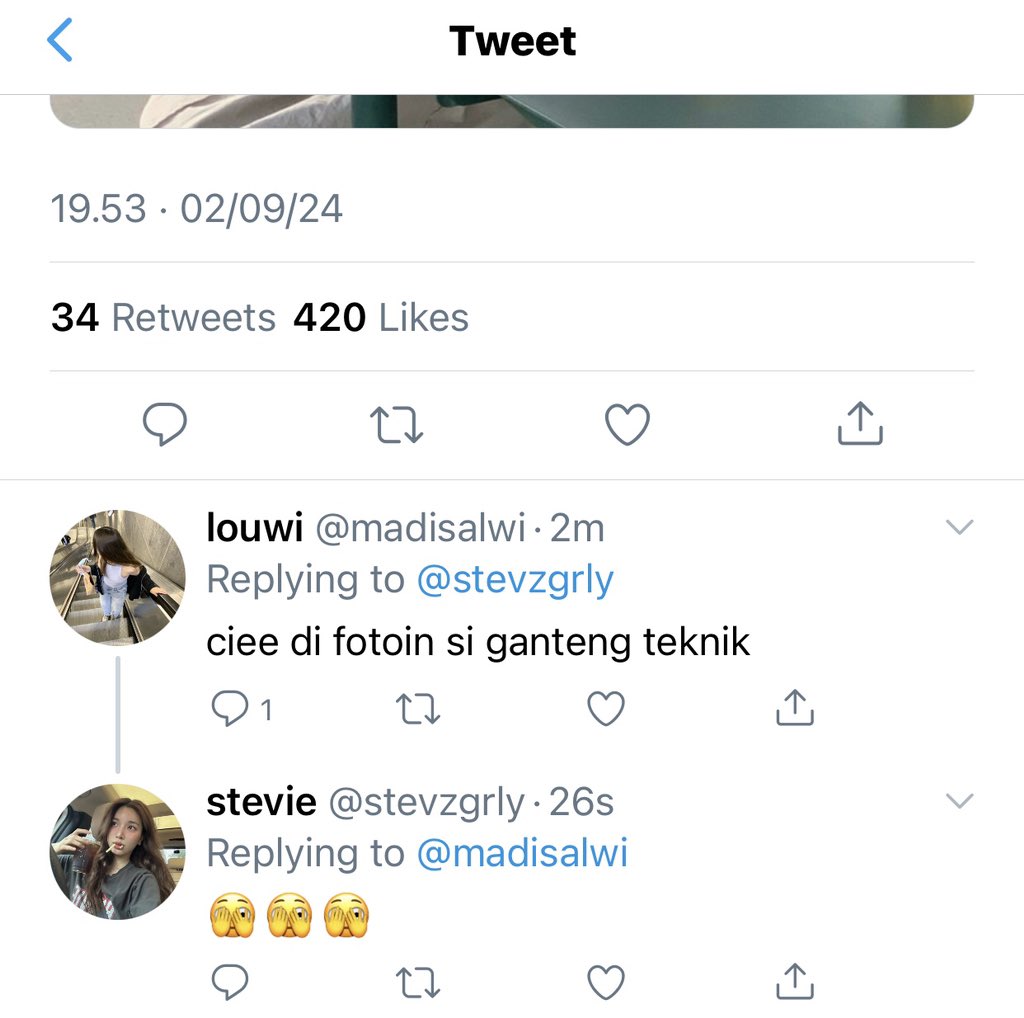Retweet the main tweet
1024x1018 pixels.
(x=396, y=424)
